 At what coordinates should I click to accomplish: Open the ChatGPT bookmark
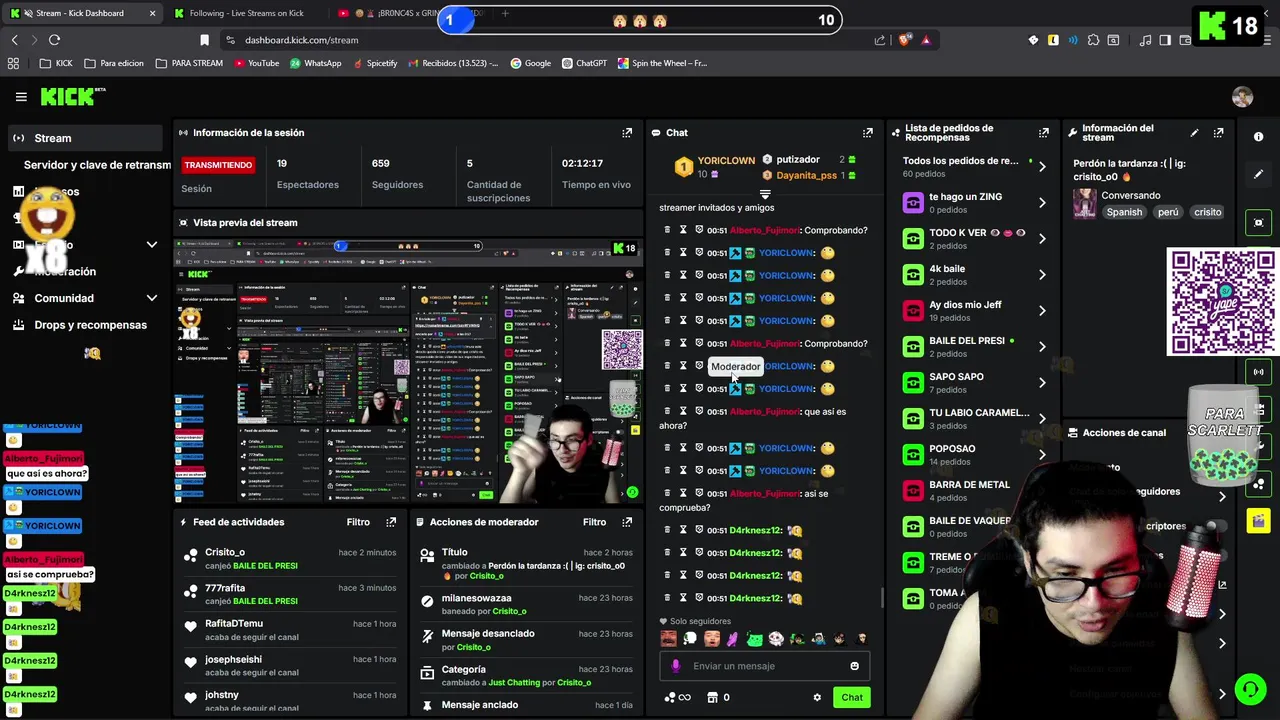click(x=583, y=63)
